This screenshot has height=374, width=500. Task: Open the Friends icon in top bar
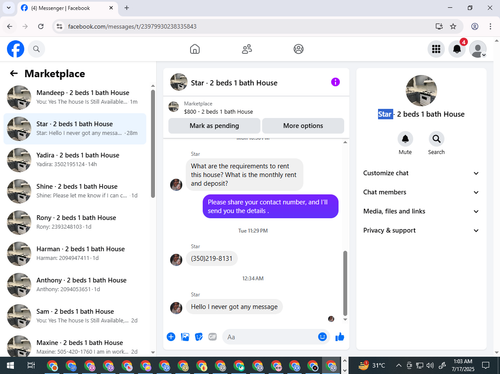click(247, 49)
